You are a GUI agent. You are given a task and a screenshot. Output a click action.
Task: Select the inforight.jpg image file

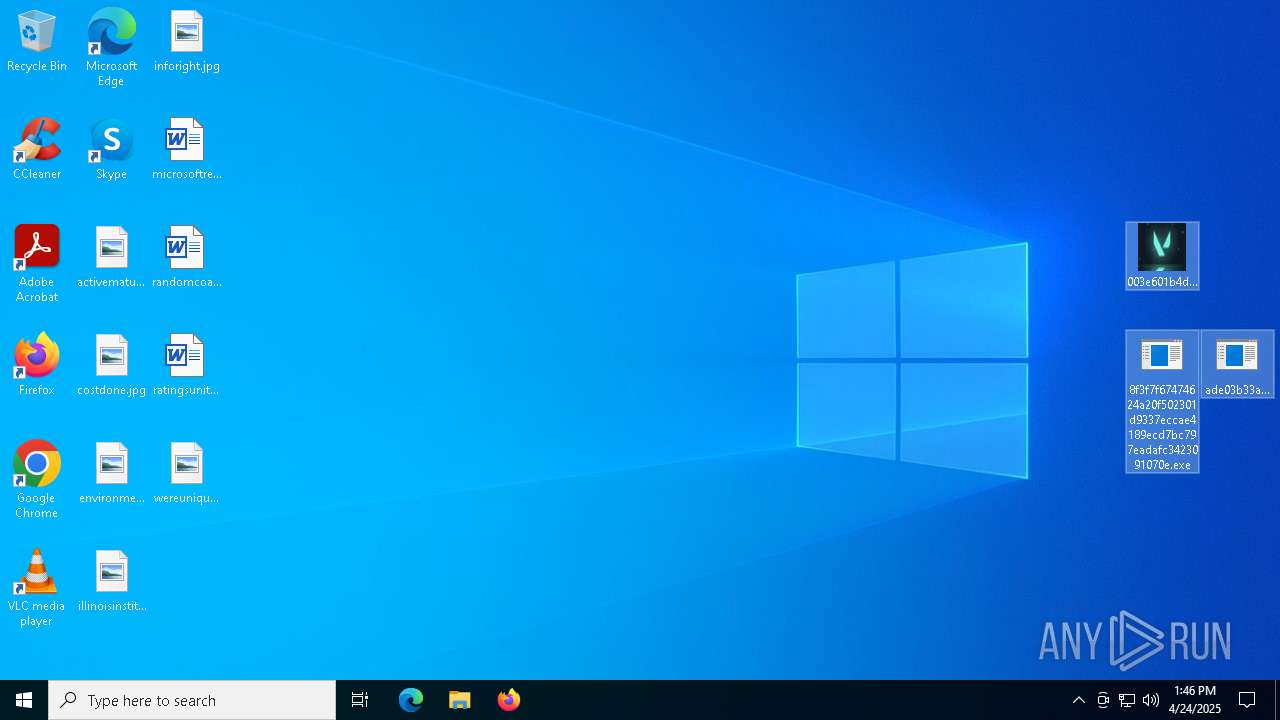click(x=187, y=42)
